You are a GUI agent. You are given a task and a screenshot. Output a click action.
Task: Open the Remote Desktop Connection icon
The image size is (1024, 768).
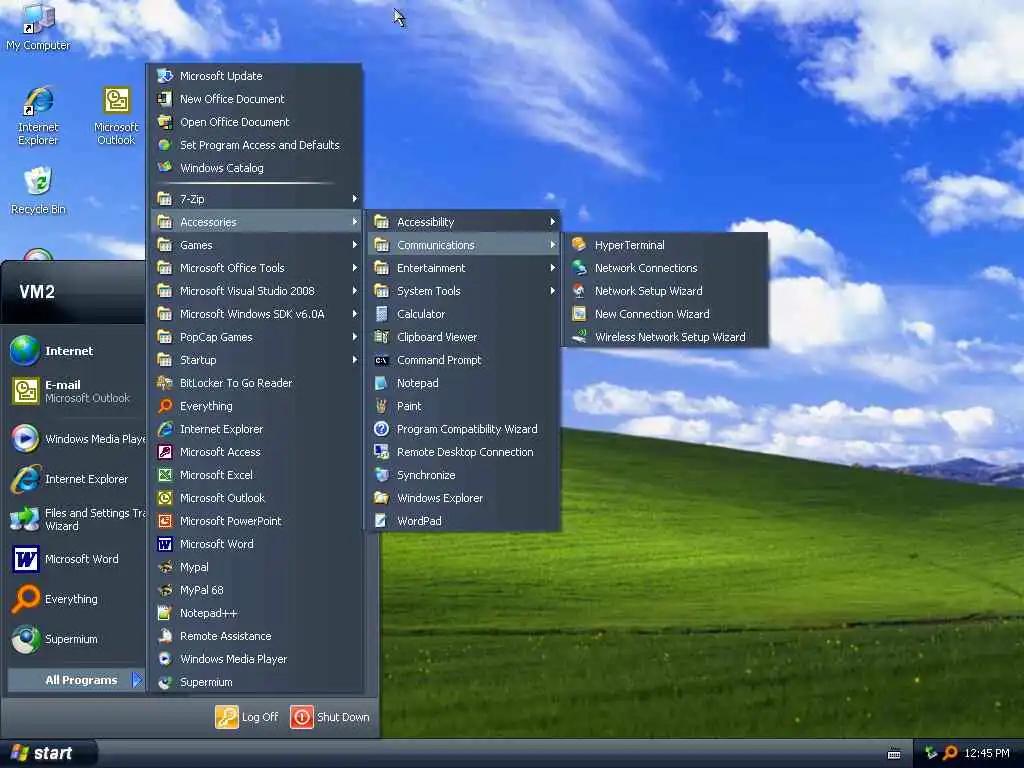(x=381, y=452)
